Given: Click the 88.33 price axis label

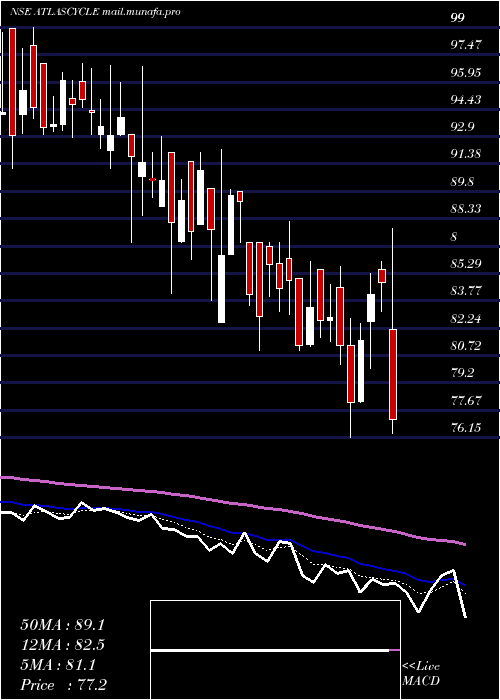Looking at the screenshot, I should pos(466,209).
